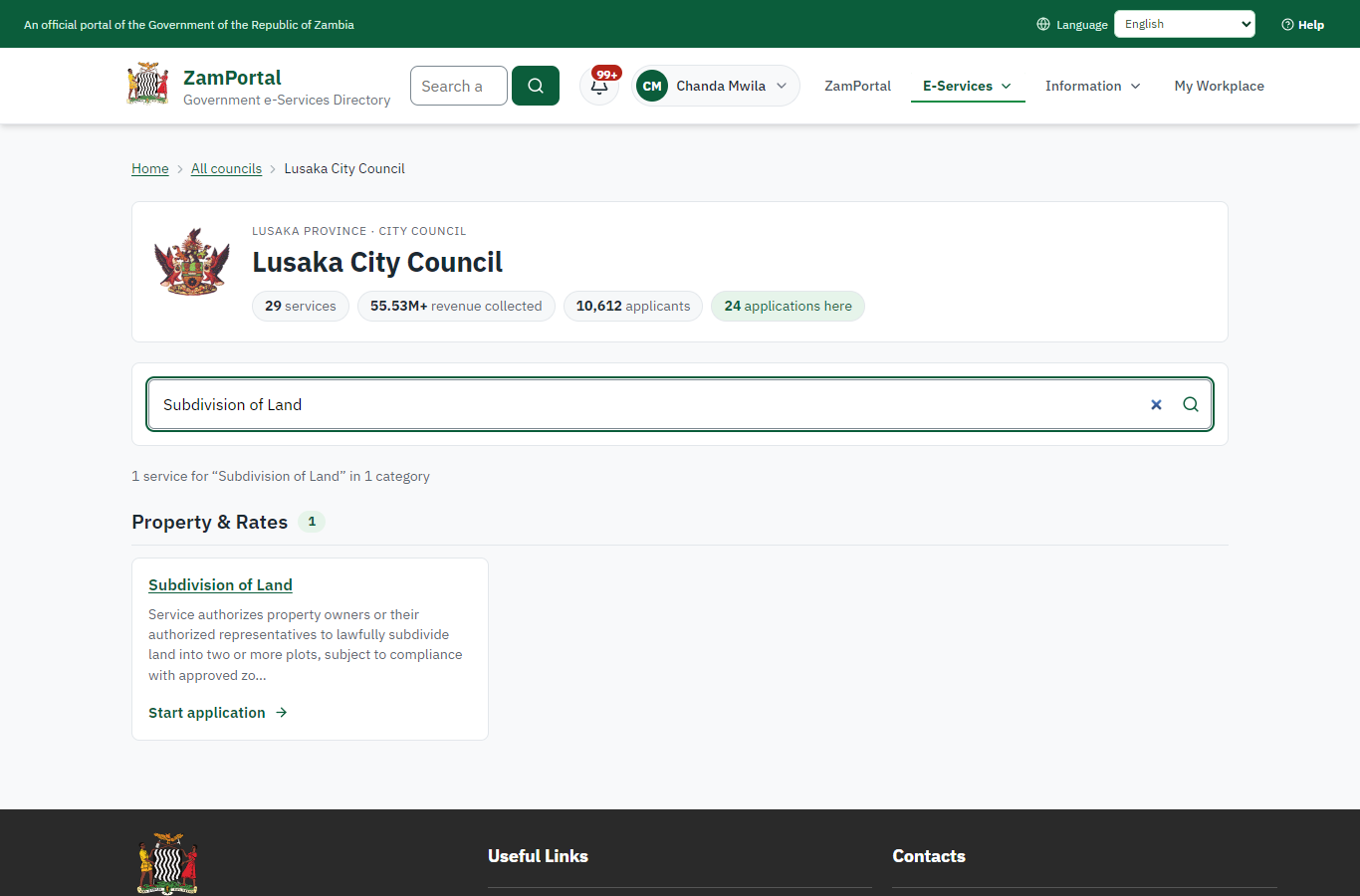Click the arrow next to Start application
Image resolution: width=1360 pixels, height=896 pixels.
(282, 713)
